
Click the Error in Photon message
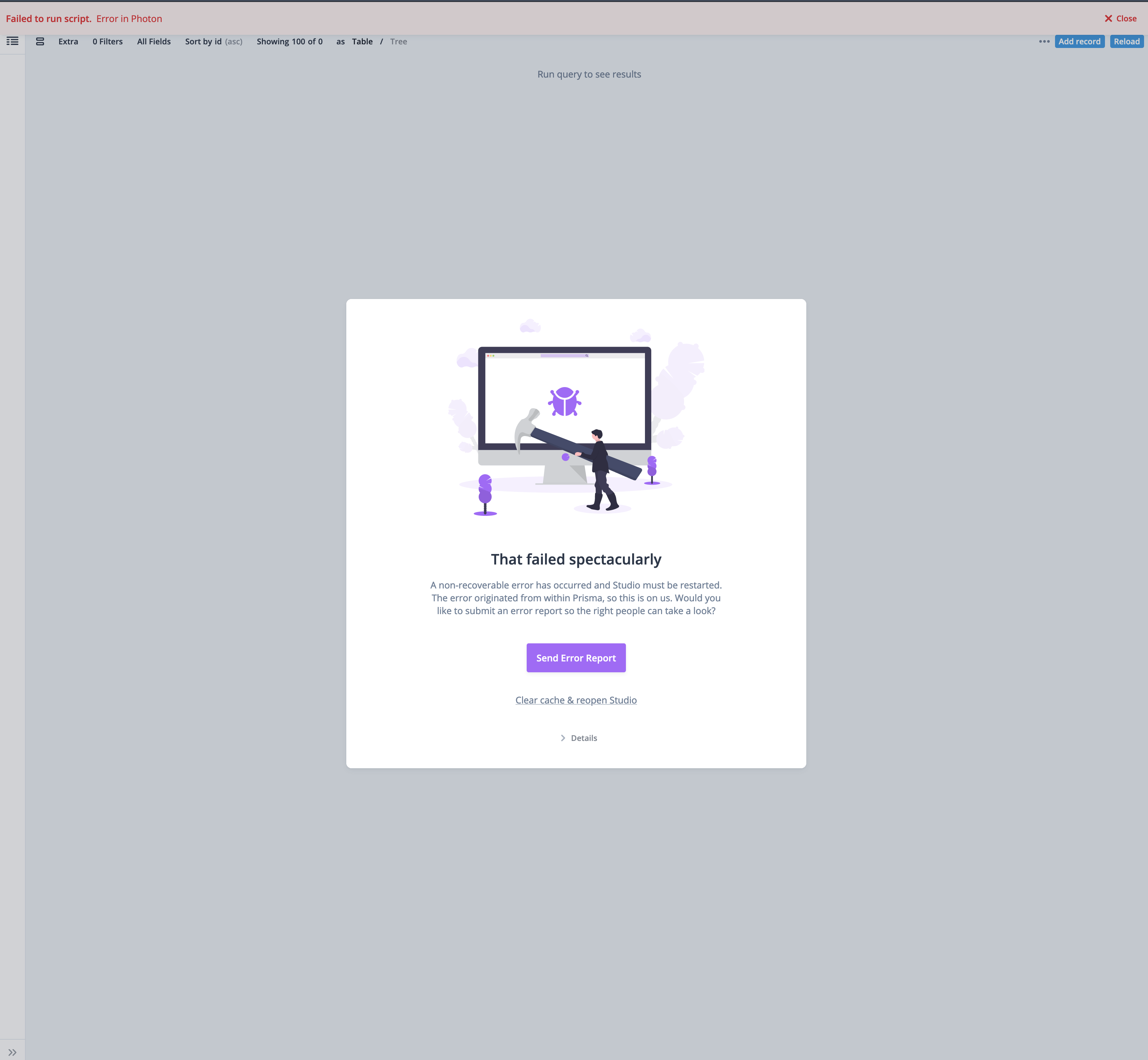pos(128,18)
